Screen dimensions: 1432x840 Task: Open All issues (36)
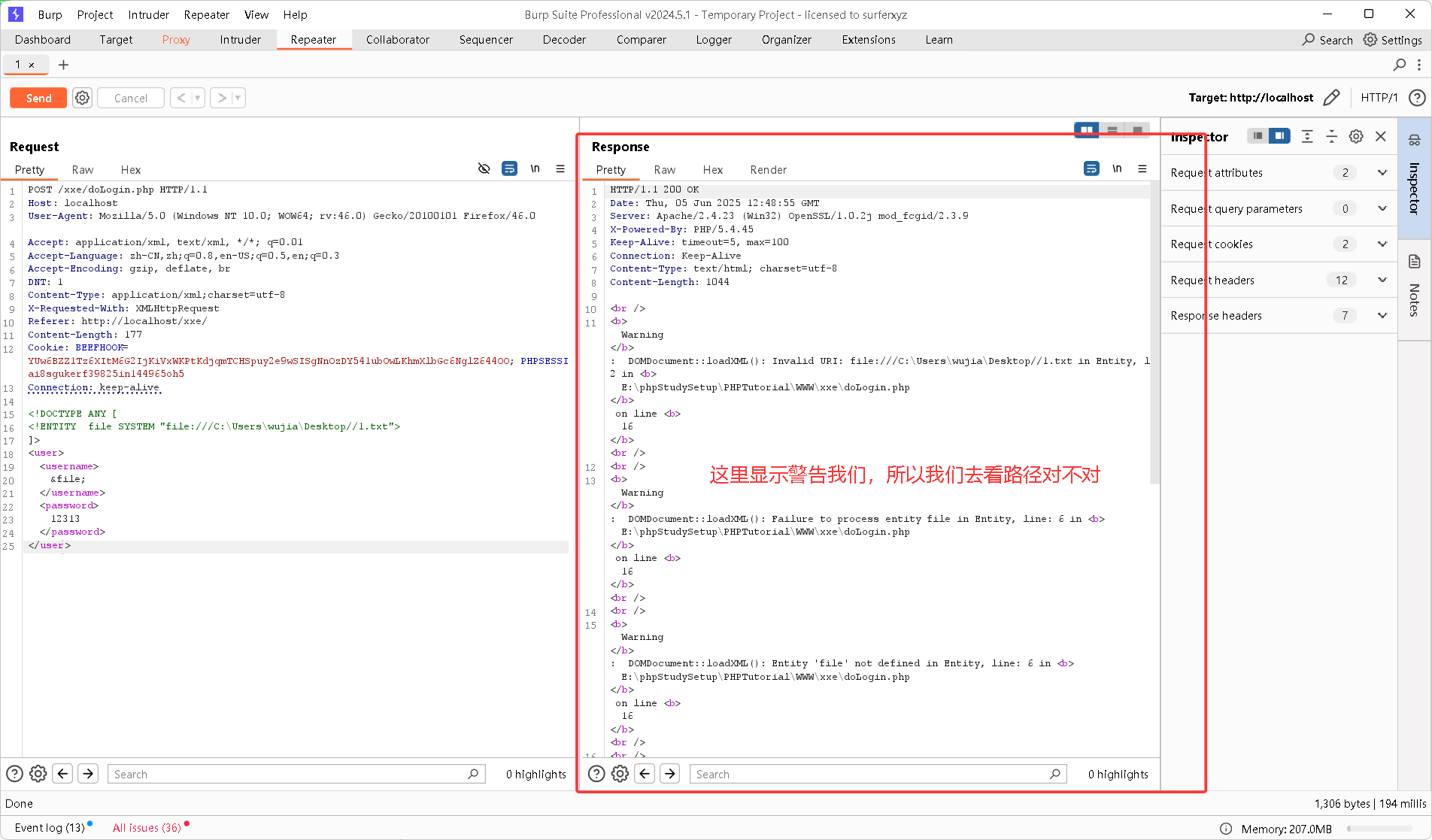(147, 827)
